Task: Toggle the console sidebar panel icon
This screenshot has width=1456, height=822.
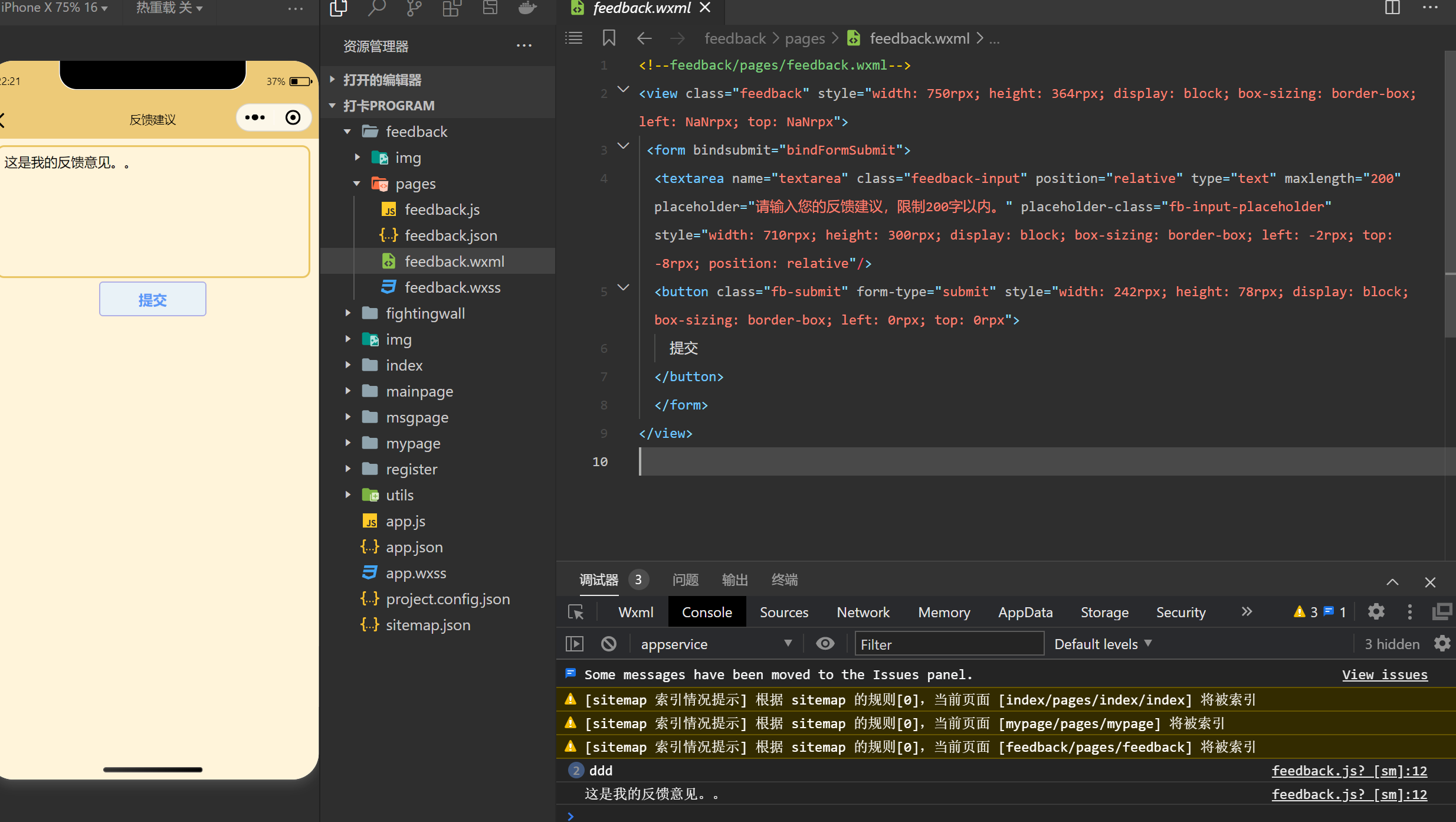Action: click(574, 644)
